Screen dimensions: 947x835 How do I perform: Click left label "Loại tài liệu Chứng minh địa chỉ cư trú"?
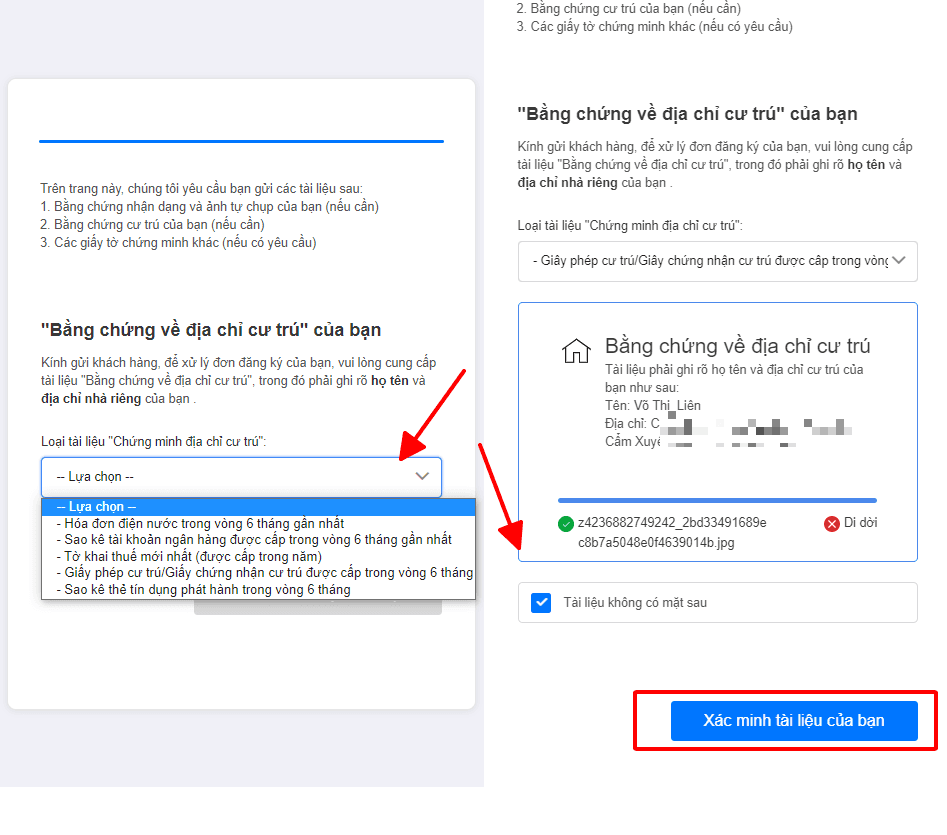[x=153, y=441]
